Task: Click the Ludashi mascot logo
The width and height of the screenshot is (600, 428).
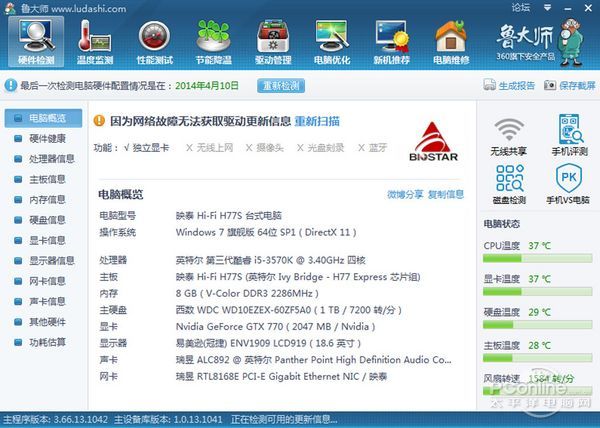Action: [x=571, y=42]
